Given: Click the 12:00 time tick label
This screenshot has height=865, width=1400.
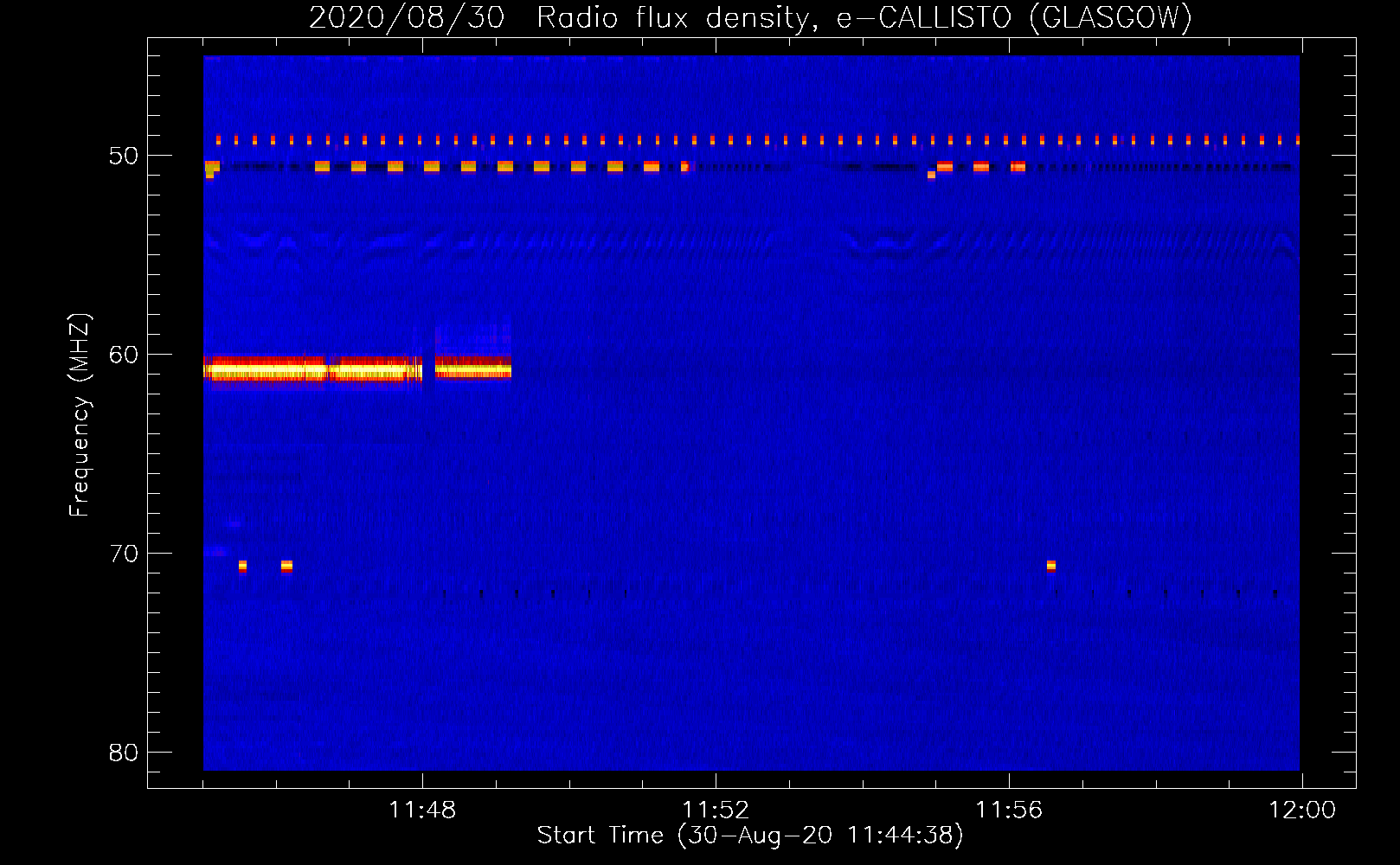Looking at the screenshot, I should pos(1302,811).
